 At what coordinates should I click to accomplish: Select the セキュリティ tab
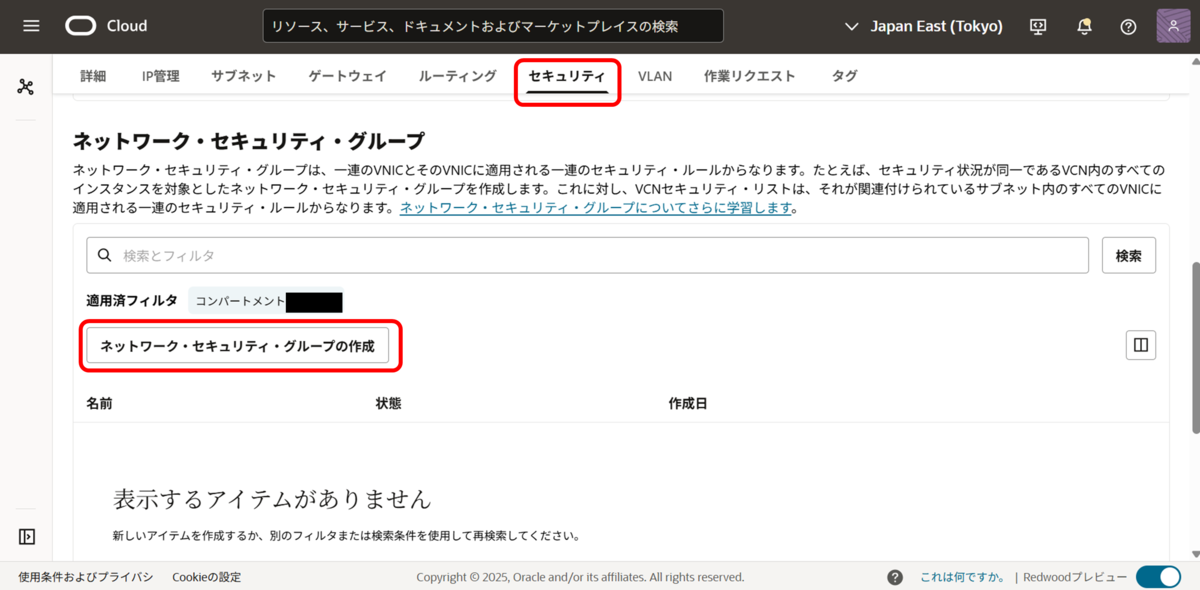click(567, 76)
